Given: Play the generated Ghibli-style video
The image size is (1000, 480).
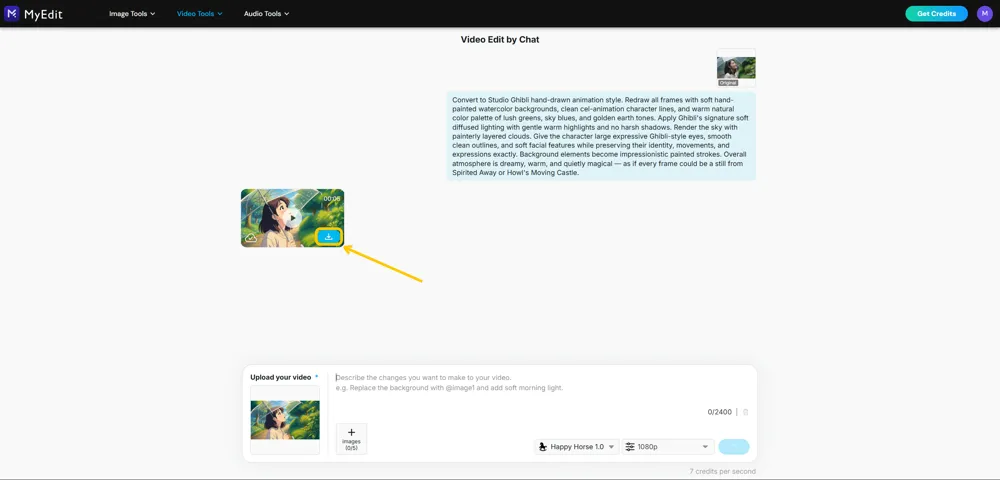Looking at the screenshot, I should coord(292,218).
